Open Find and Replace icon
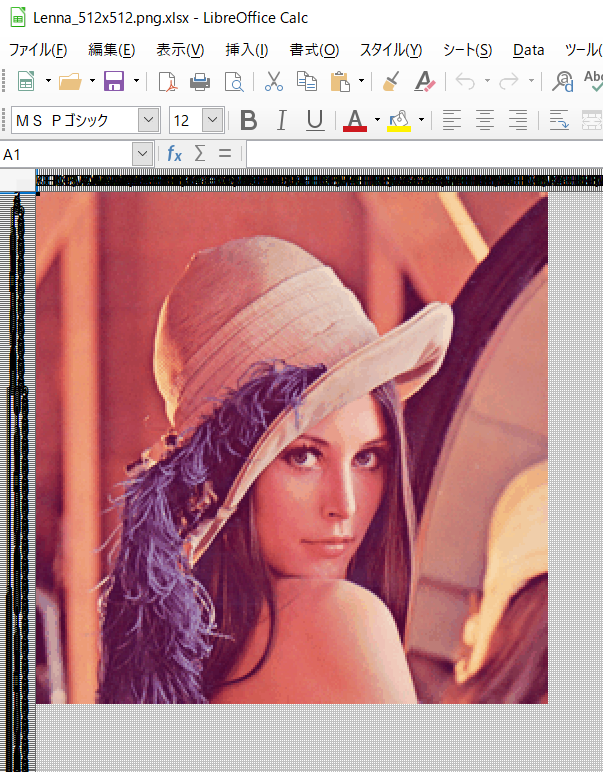The height and width of the screenshot is (772, 603). pyautogui.click(x=563, y=81)
